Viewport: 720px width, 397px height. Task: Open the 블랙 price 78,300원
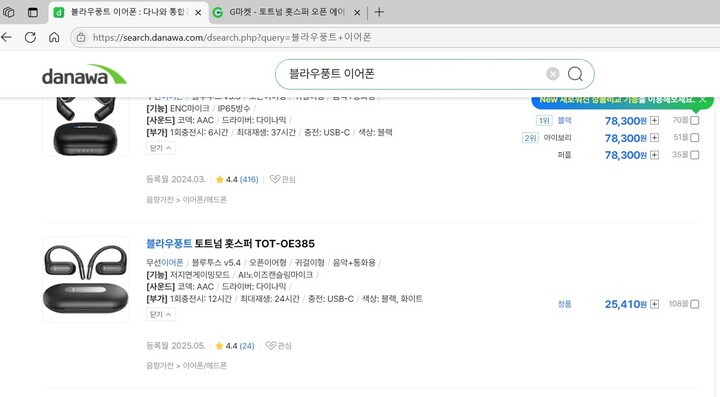[625, 121]
